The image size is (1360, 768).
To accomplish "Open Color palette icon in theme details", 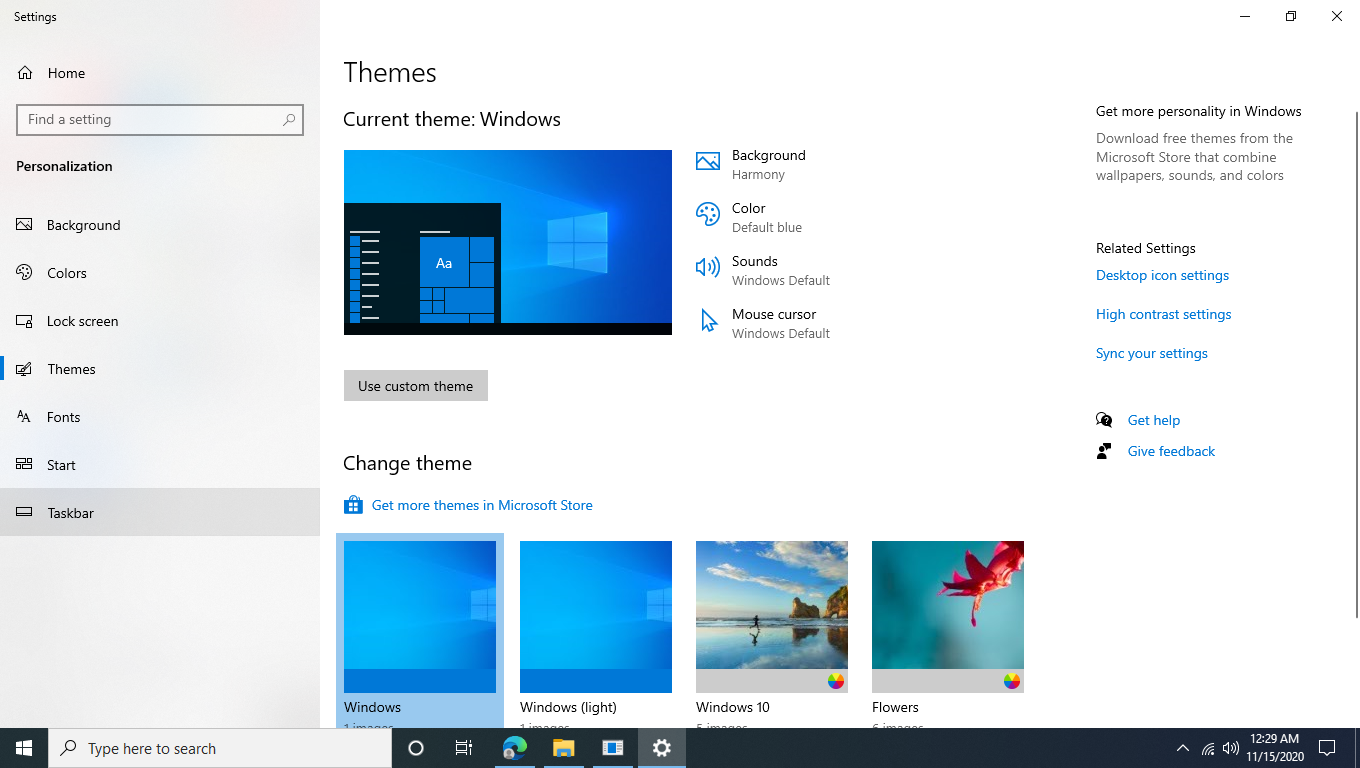I will point(708,214).
